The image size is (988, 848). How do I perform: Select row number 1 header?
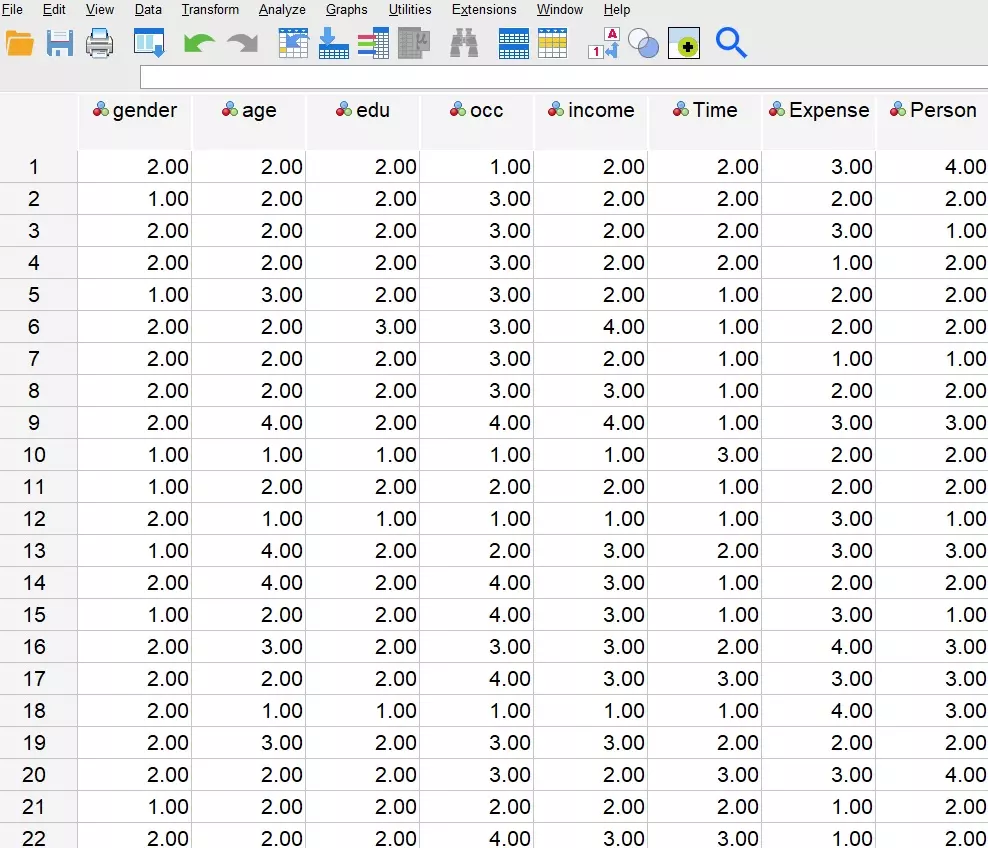coord(38,166)
